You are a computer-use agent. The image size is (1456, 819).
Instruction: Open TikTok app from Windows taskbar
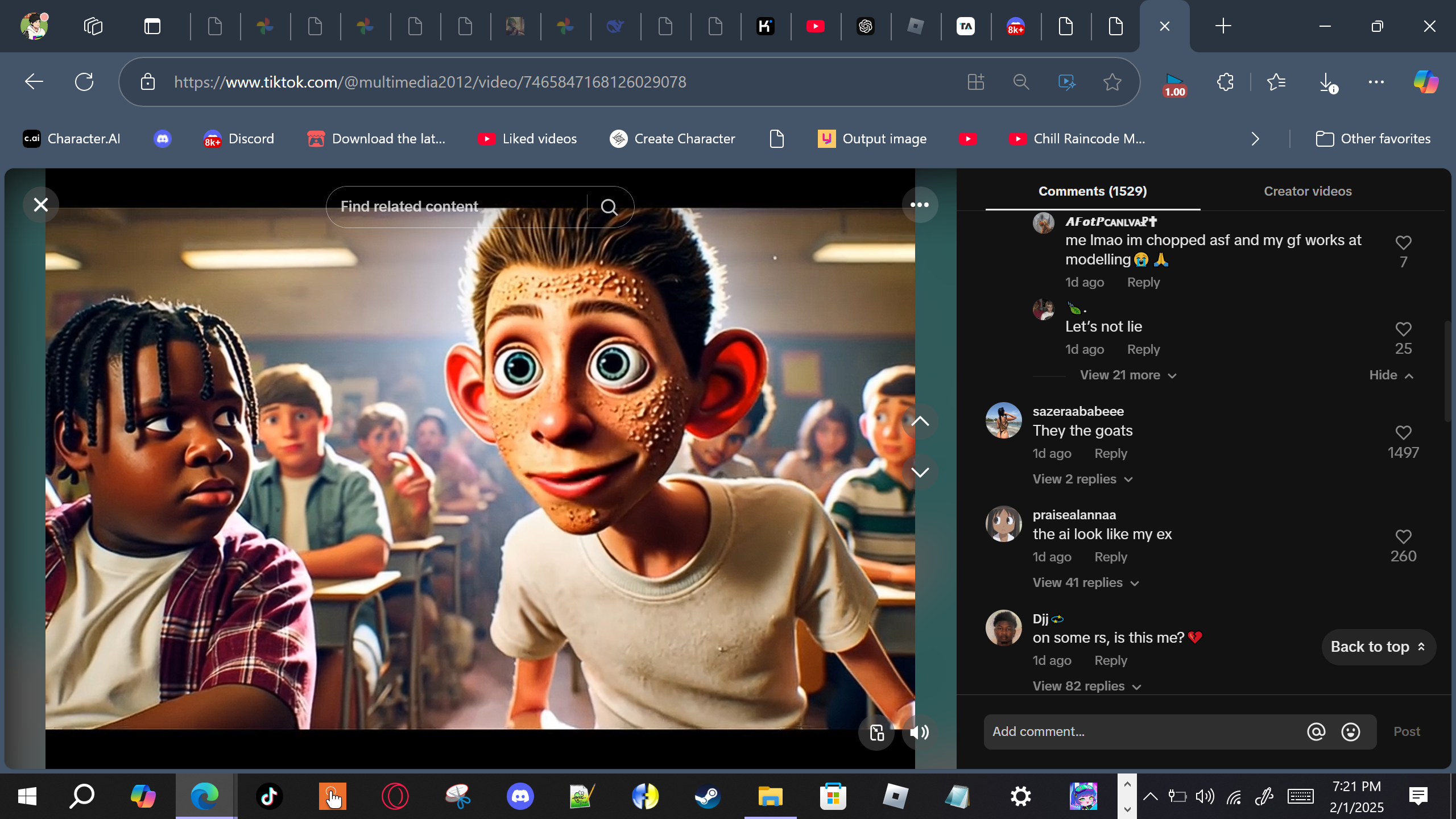click(x=269, y=796)
